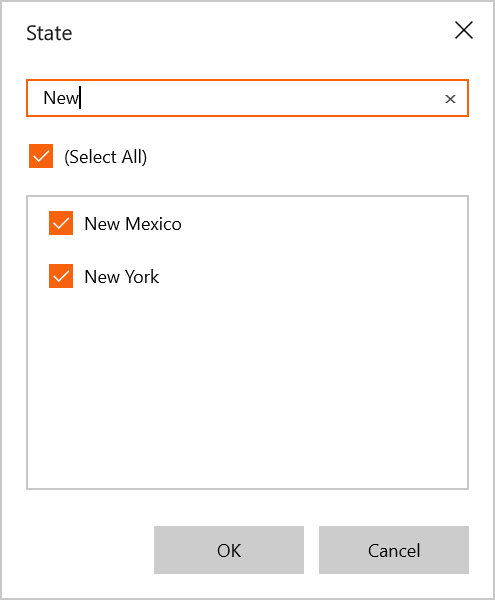The image size is (495, 600).
Task: Click the (Select All) label text
Action: coord(106,157)
